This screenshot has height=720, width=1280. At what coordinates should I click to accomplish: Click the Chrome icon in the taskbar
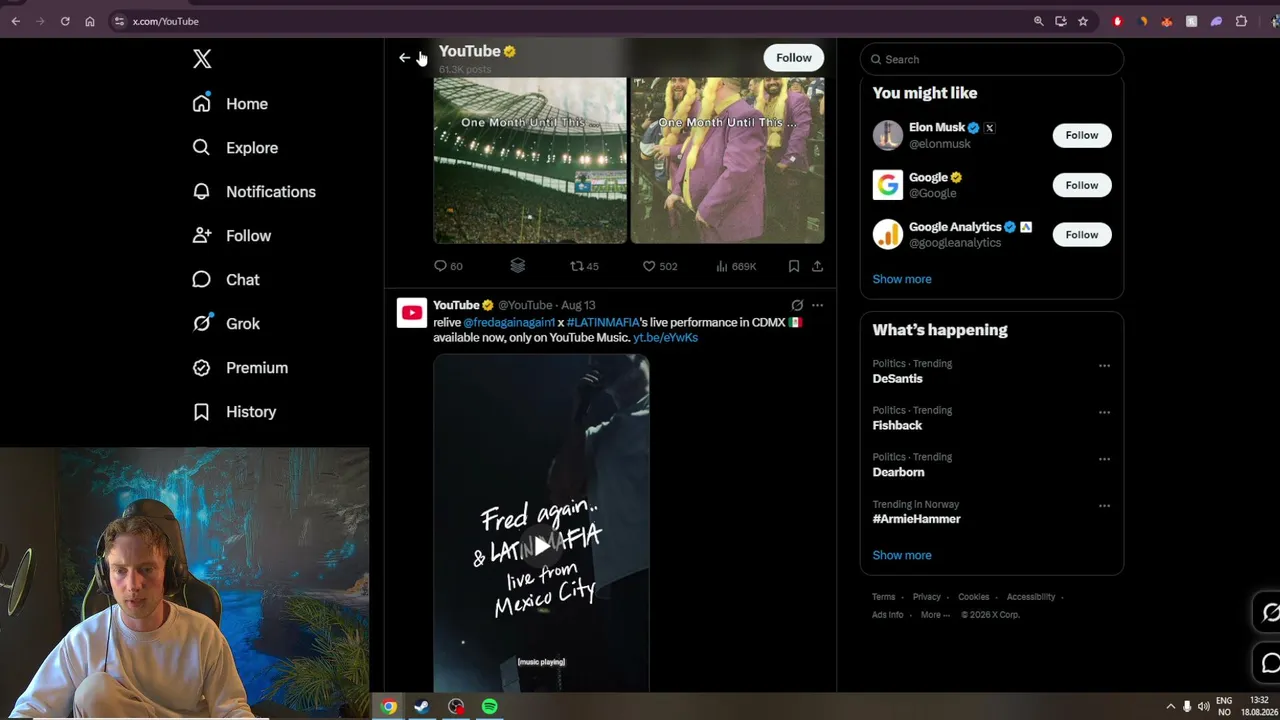tap(388, 707)
